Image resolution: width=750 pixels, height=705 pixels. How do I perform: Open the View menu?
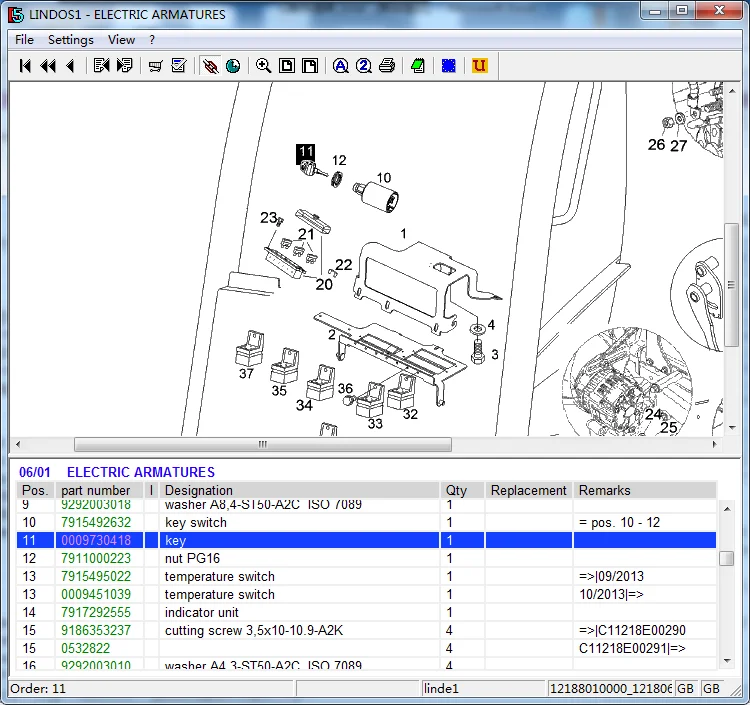point(121,40)
